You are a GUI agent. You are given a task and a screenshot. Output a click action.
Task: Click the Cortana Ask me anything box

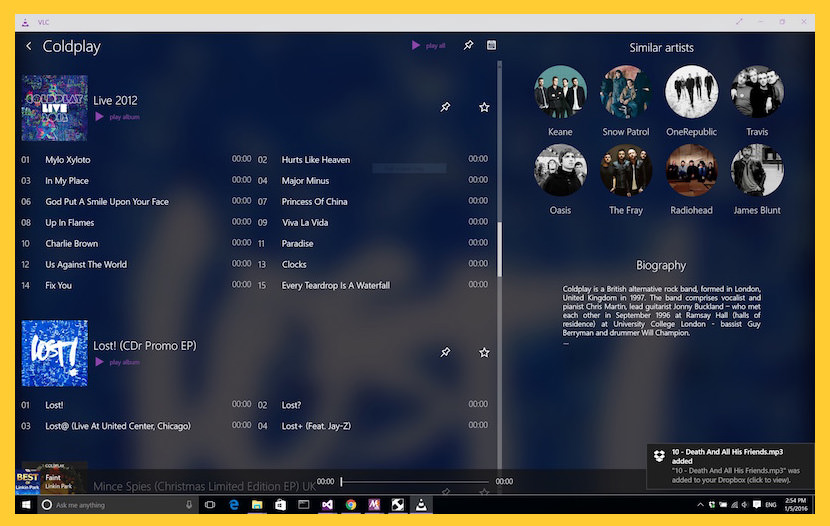pyautogui.click(x=118, y=505)
